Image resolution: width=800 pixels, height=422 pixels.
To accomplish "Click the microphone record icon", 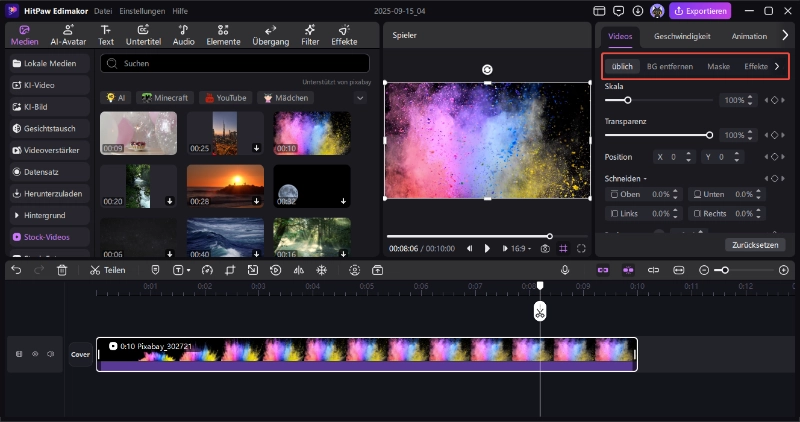I will 565,270.
